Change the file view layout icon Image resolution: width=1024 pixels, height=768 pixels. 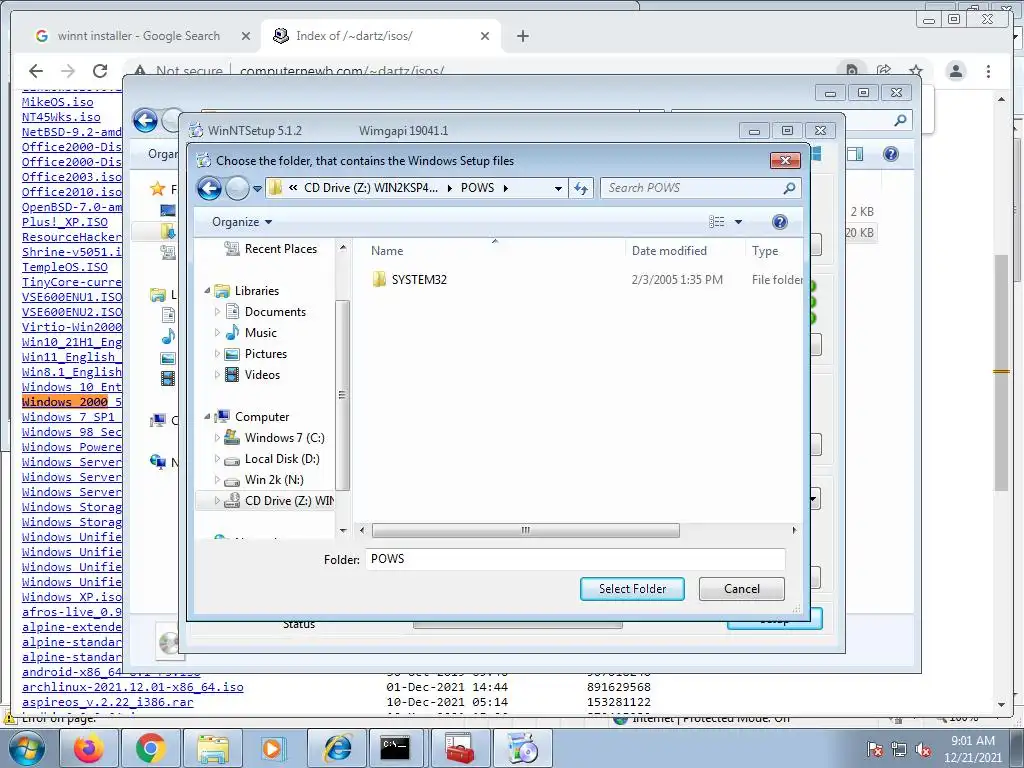click(716, 222)
